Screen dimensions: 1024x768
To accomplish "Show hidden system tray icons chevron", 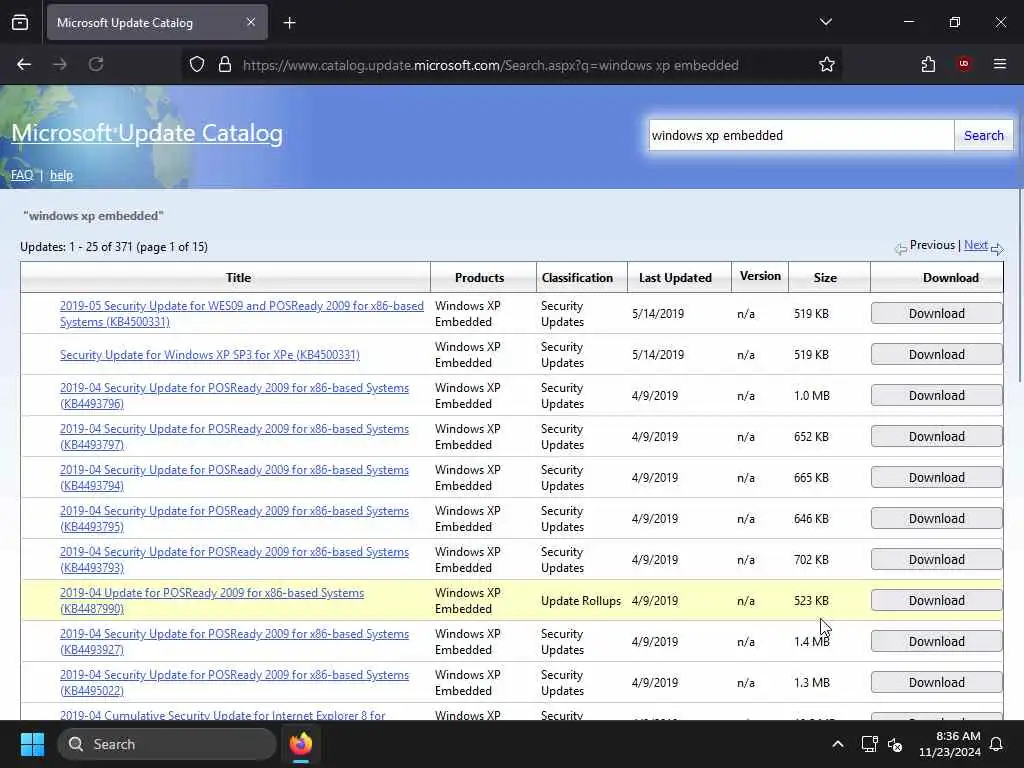I will pos(838,744).
